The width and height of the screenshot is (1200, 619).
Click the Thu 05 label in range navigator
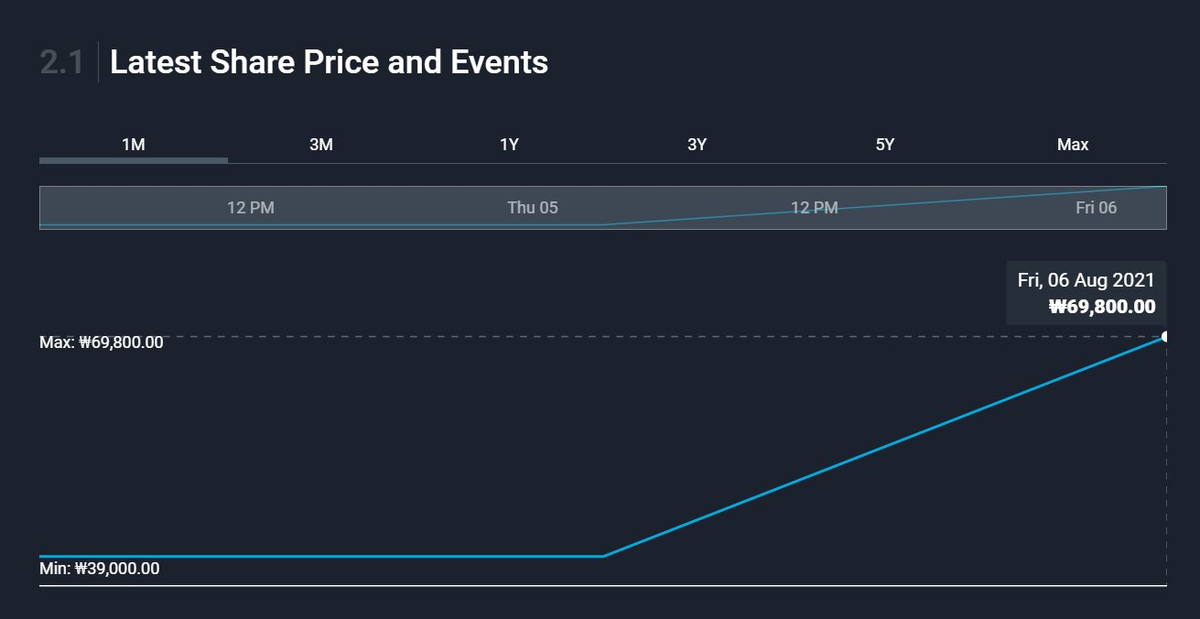click(532, 208)
